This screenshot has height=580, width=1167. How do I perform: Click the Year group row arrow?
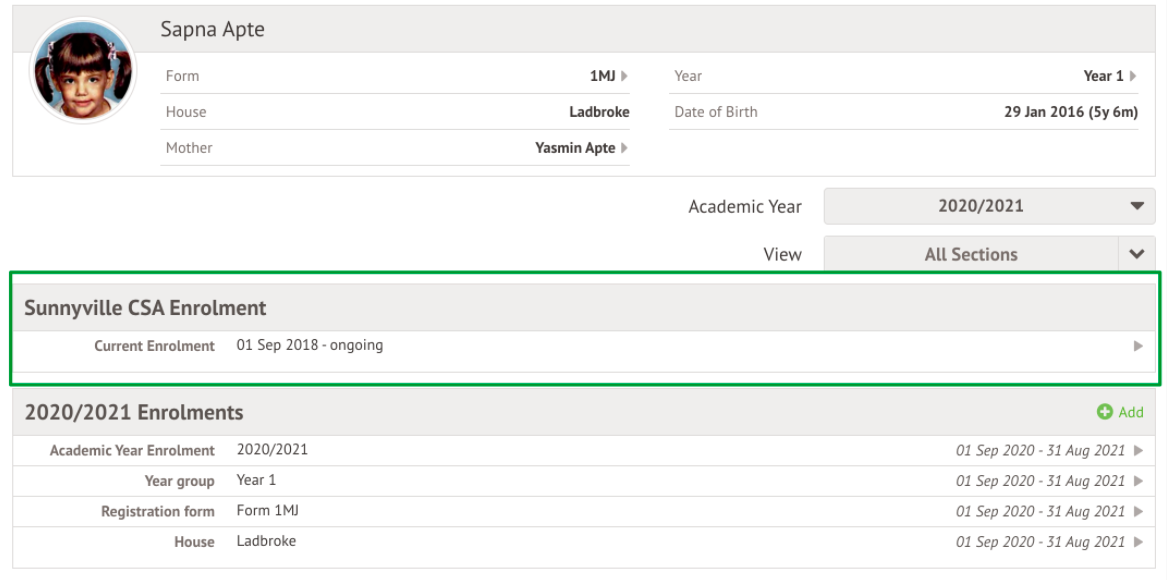point(1138,481)
